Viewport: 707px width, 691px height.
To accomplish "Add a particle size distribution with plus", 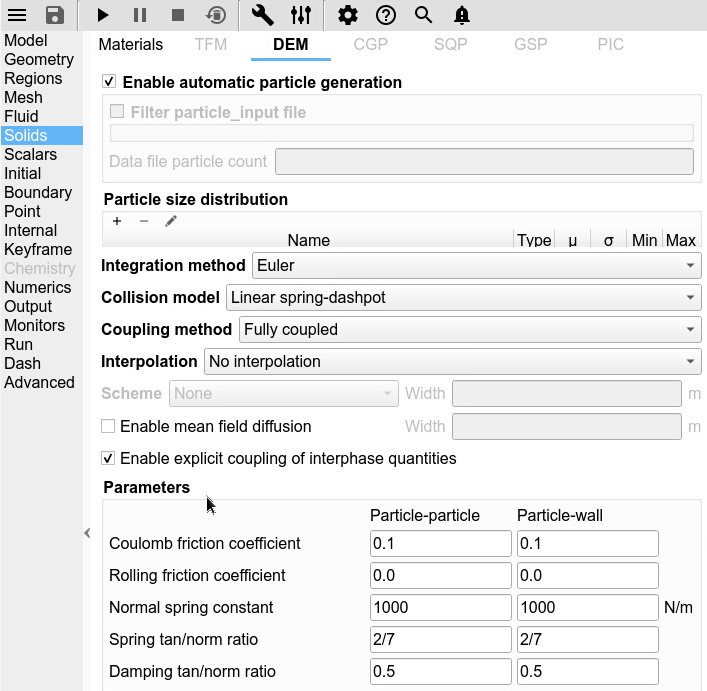I will (117, 221).
